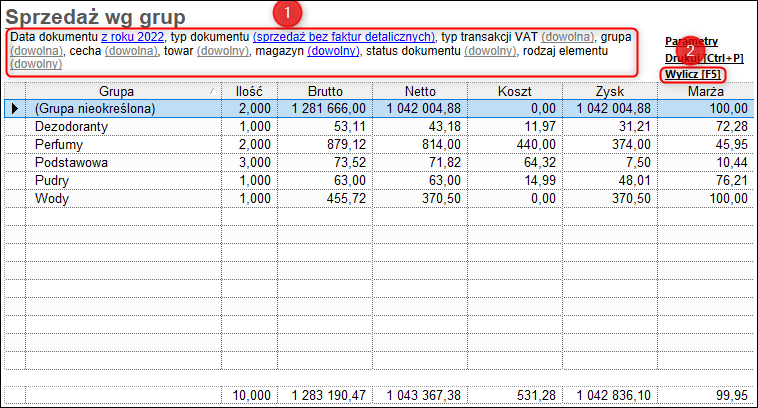
Task: Click Dezodoranty Brutto value 53,11
Action: (x=350, y=127)
